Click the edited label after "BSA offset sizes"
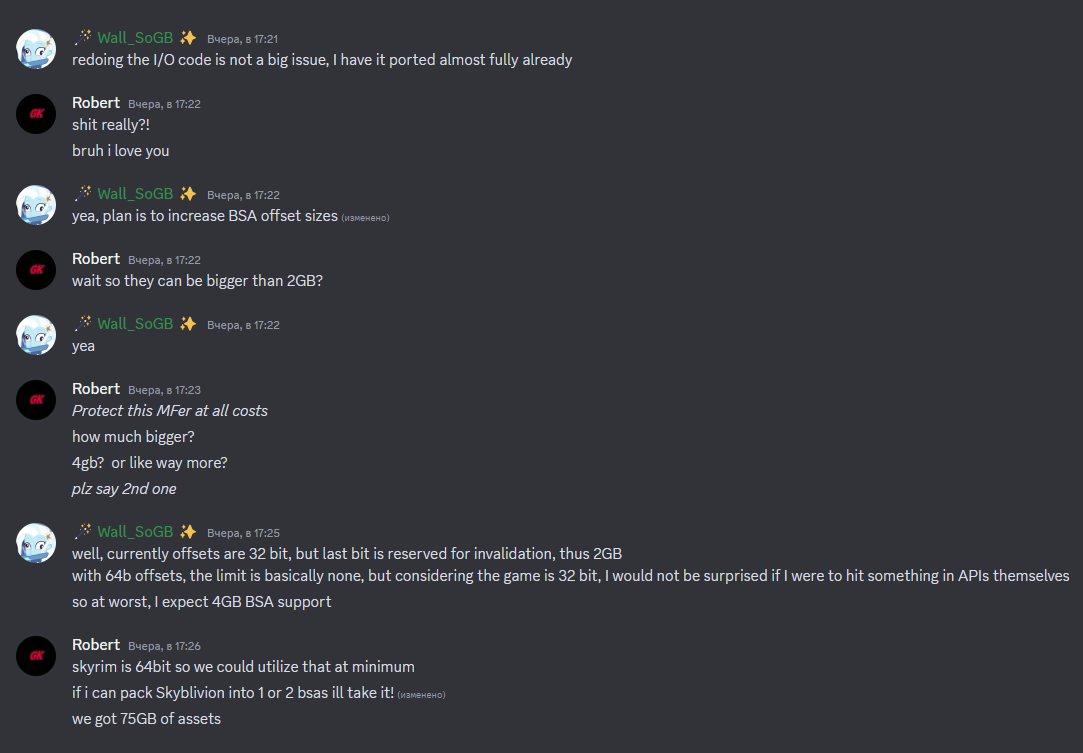Viewport: 1083px width, 753px height. click(365, 217)
